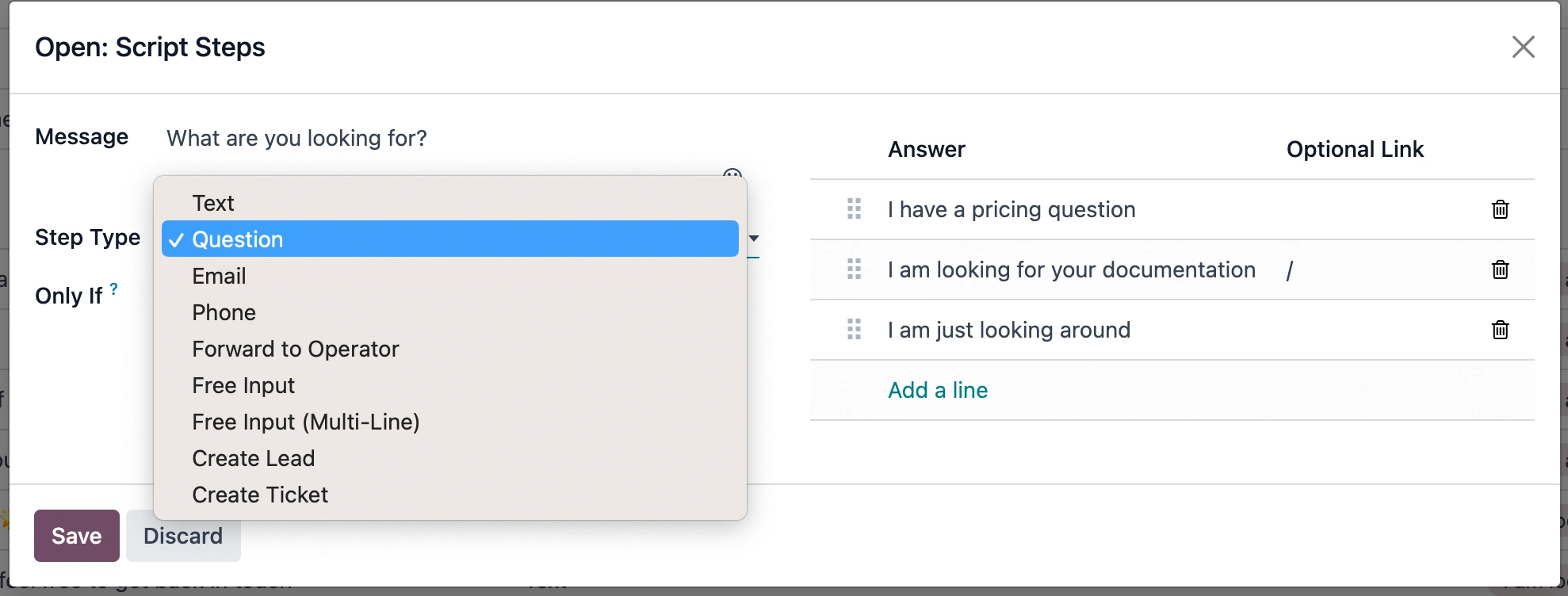Select 'Text' step type option
The image size is (1568, 596).
tap(213, 203)
